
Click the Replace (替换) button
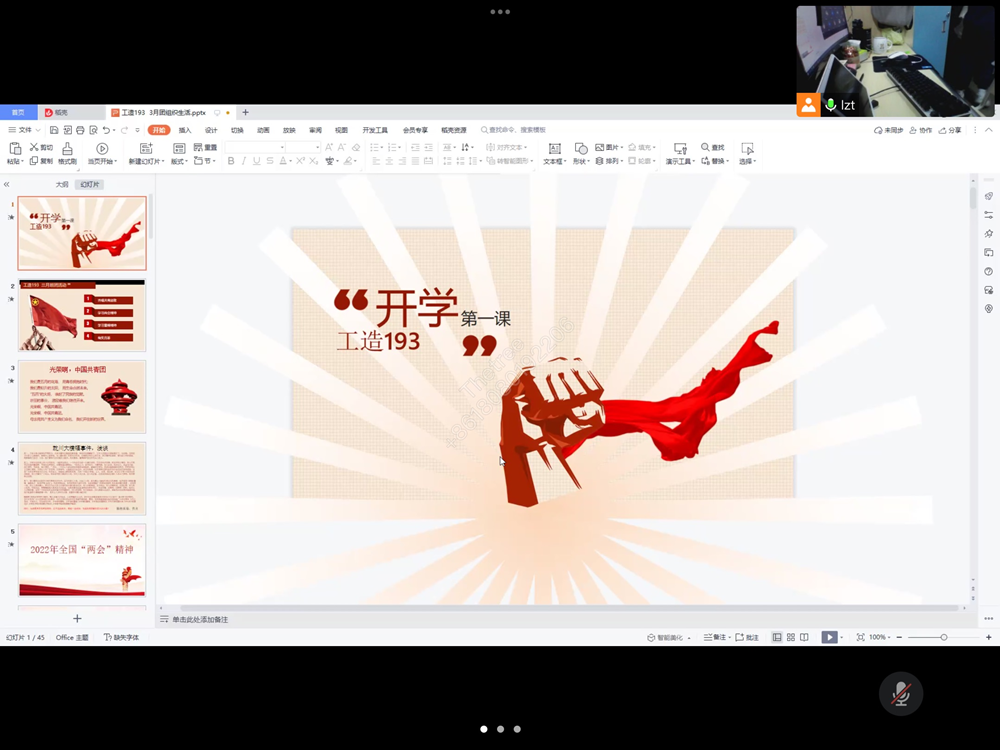pos(714,161)
